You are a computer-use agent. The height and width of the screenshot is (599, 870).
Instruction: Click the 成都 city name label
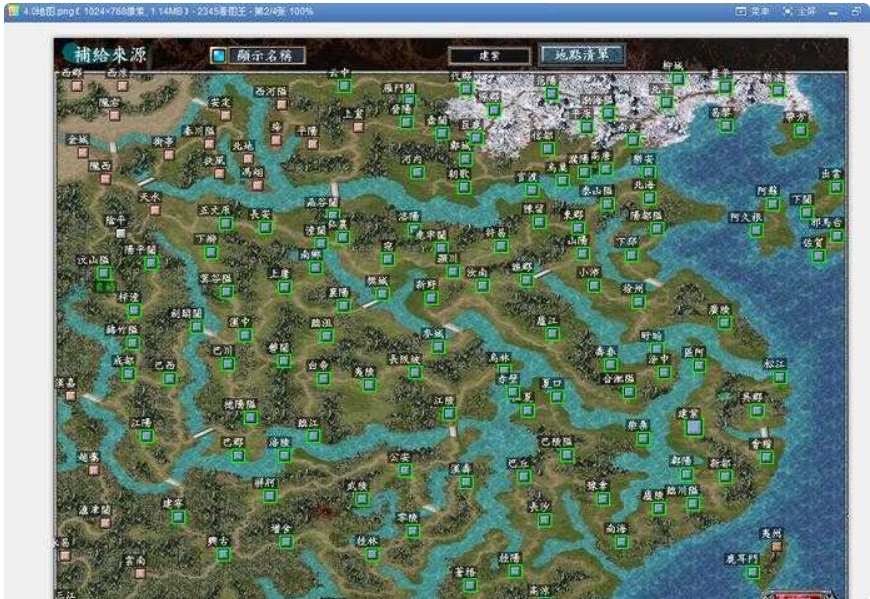(x=123, y=360)
